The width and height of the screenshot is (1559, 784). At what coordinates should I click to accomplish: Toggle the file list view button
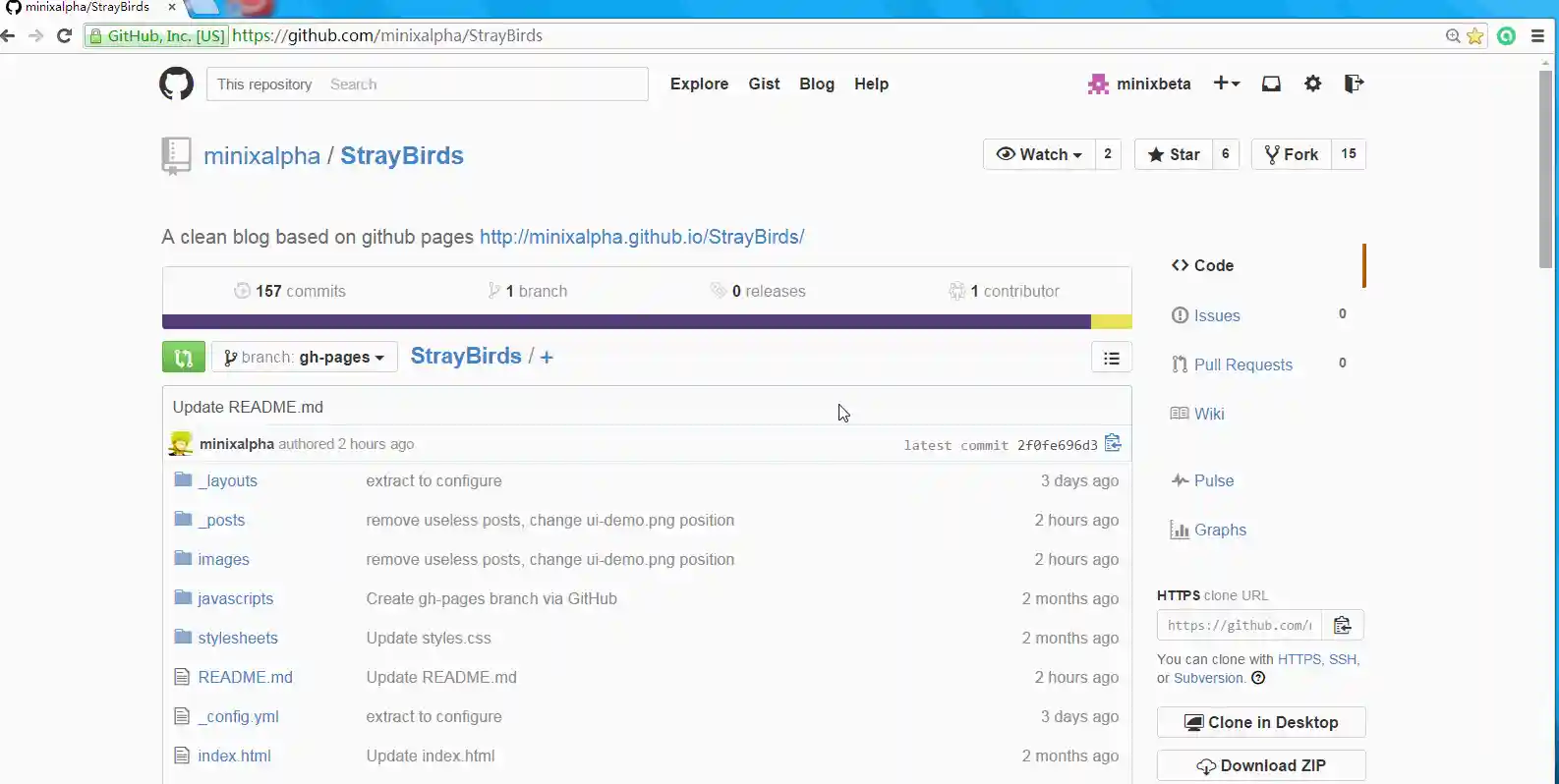tap(1111, 358)
